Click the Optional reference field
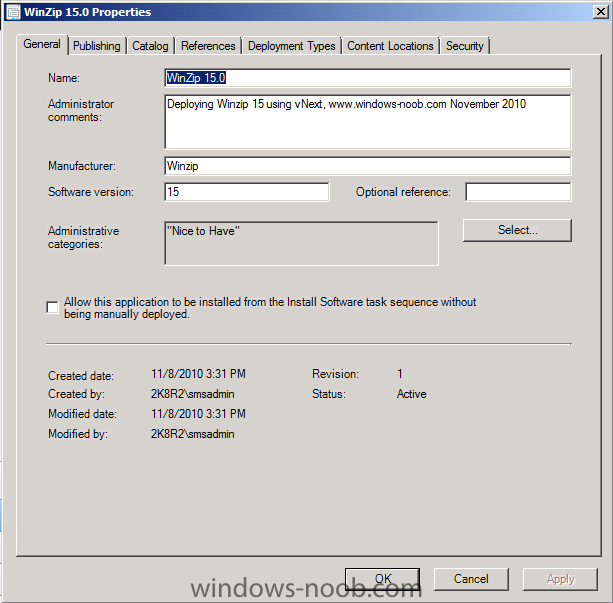The height and width of the screenshot is (603, 613). click(518, 192)
